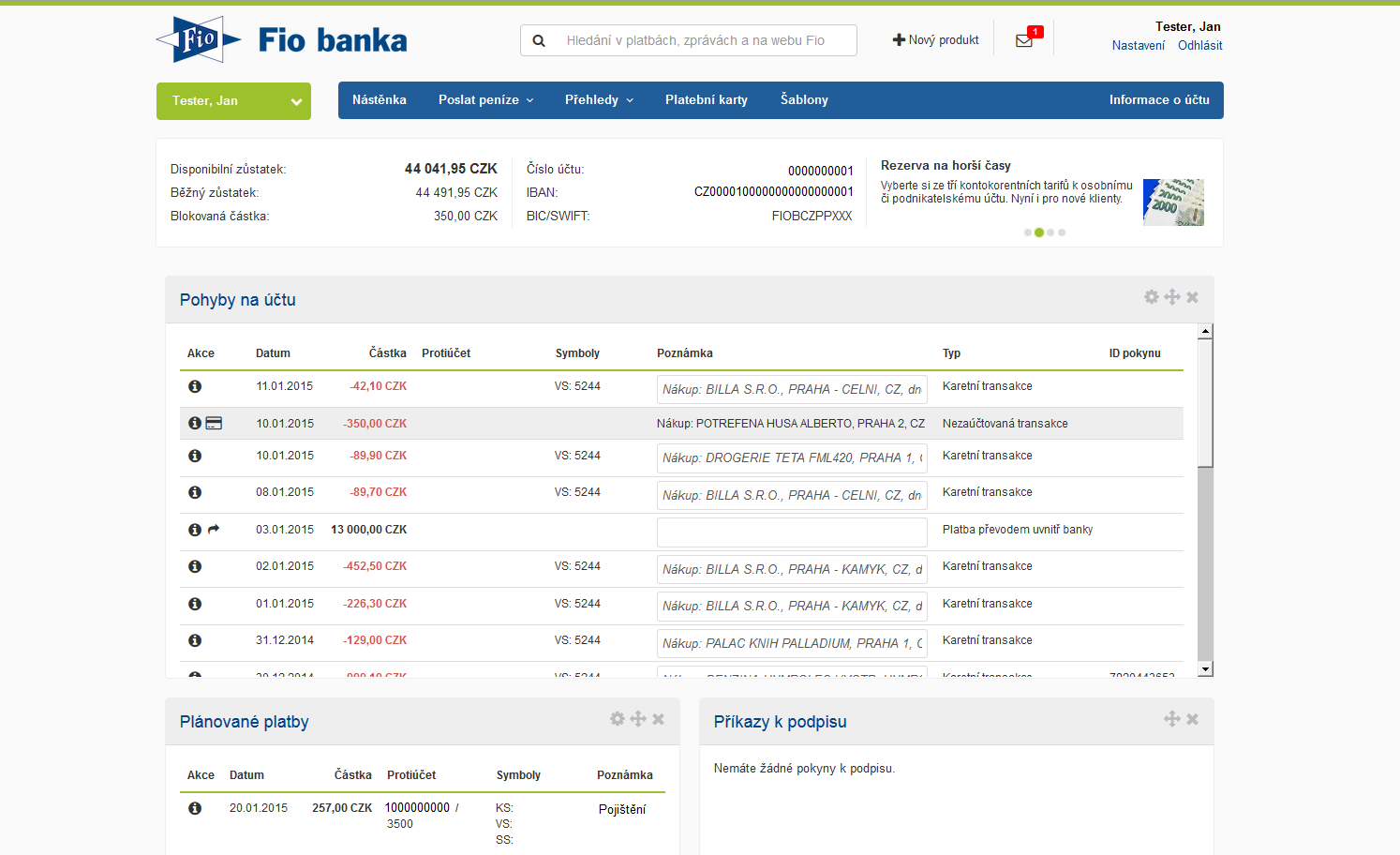Click the search field Hledání v platbách
Image resolution: width=1400 pixels, height=855 pixels.
[x=695, y=40]
